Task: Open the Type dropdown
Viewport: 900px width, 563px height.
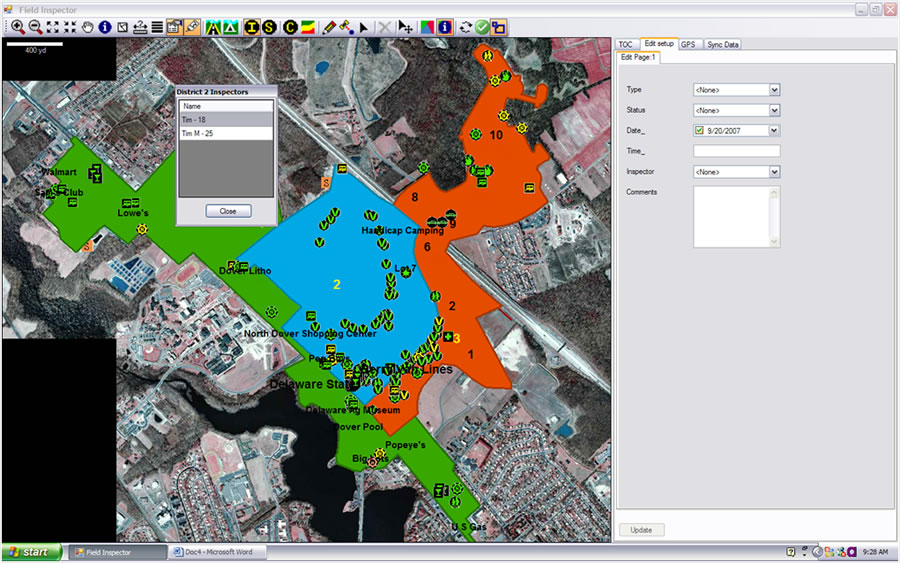Action: click(774, 89)
